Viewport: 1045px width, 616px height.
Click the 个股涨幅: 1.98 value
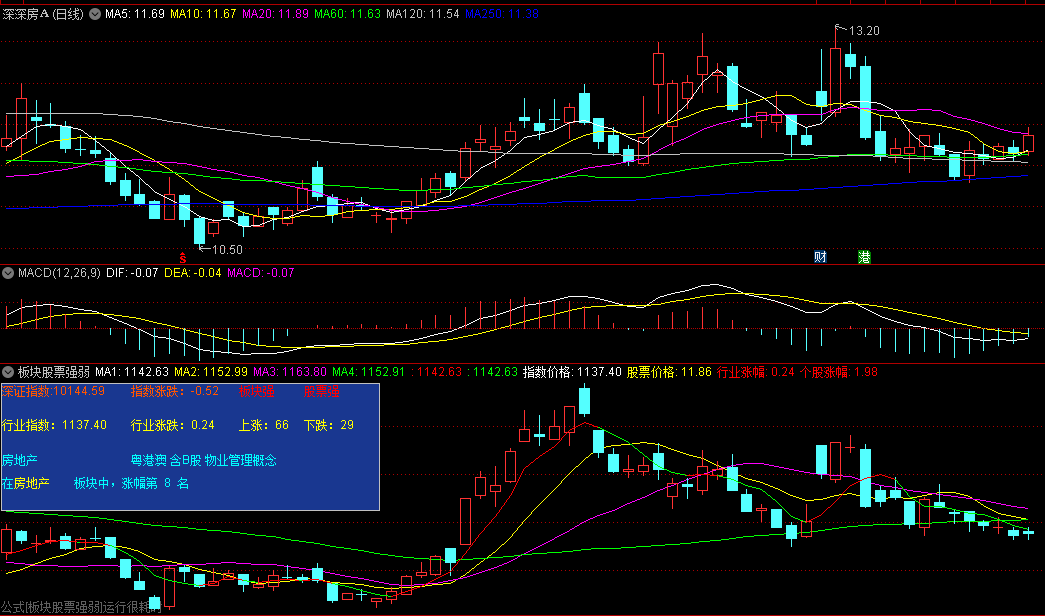click(838, 372)
